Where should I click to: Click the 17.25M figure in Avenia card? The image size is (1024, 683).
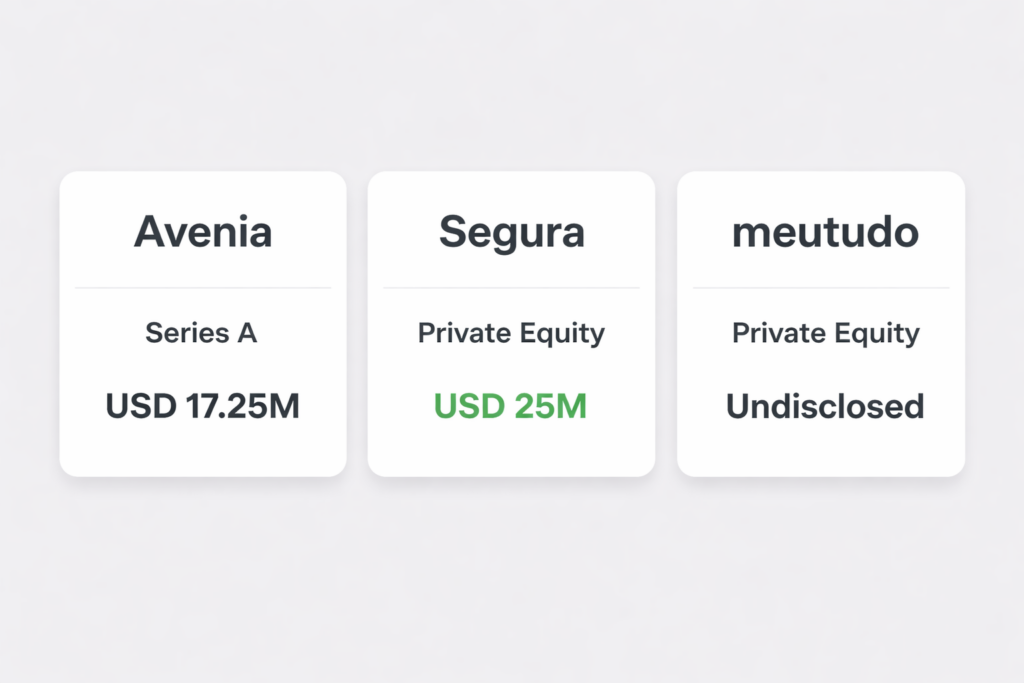point(244,407)
